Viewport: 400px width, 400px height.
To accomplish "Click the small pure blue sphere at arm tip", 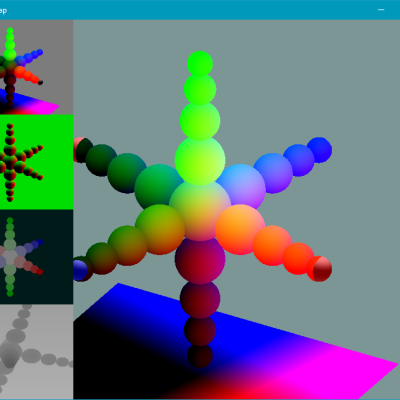I will coord(319,150).
